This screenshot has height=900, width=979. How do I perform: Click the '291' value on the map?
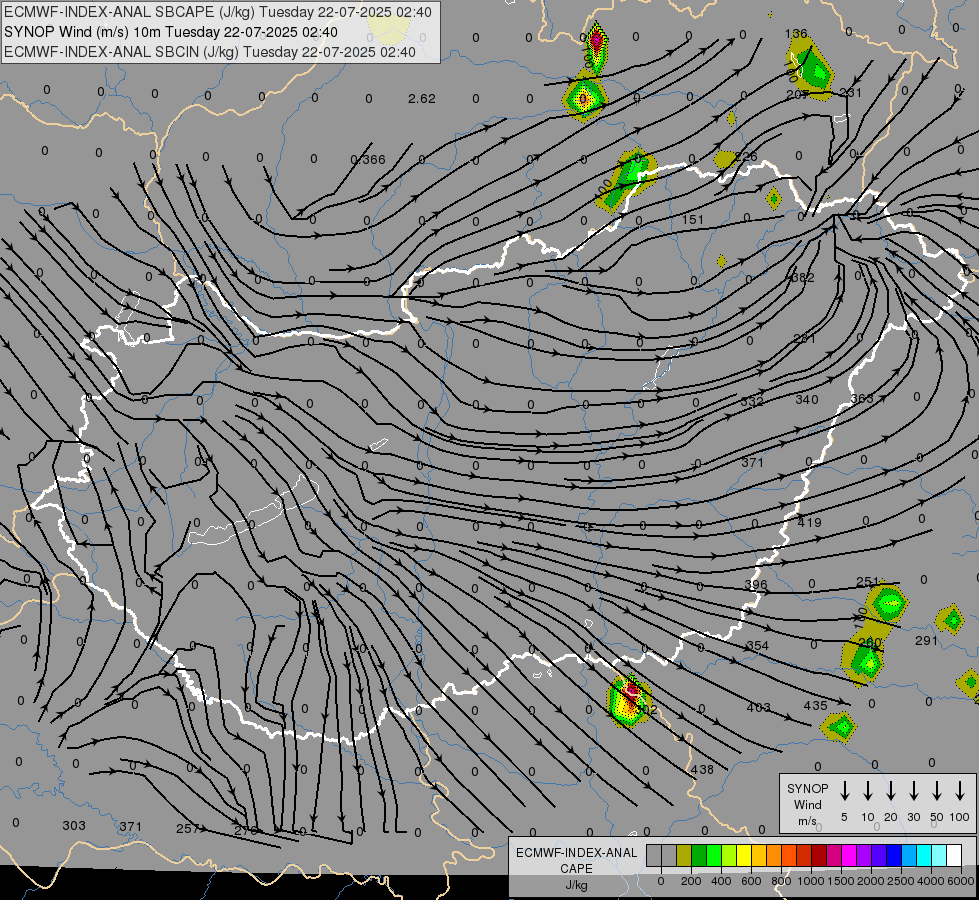pos(927,640)
